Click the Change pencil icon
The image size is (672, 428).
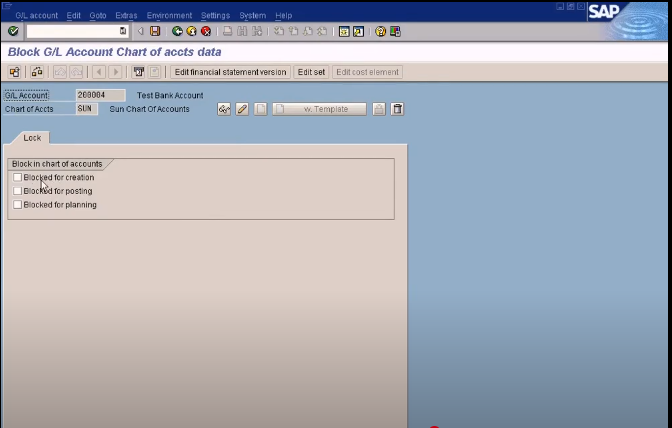(242, 109)
